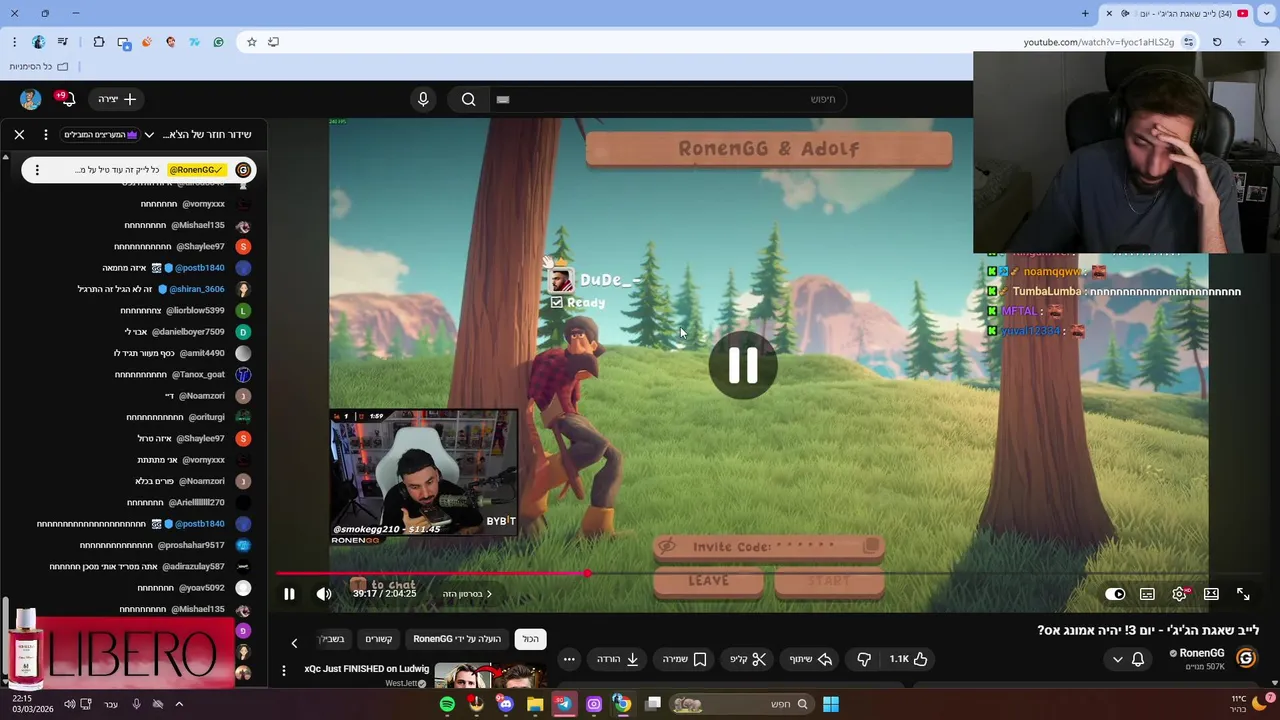
Task: Reload the page with the refresh icon
Action: pyautogui.click(x=1217, y=42)
